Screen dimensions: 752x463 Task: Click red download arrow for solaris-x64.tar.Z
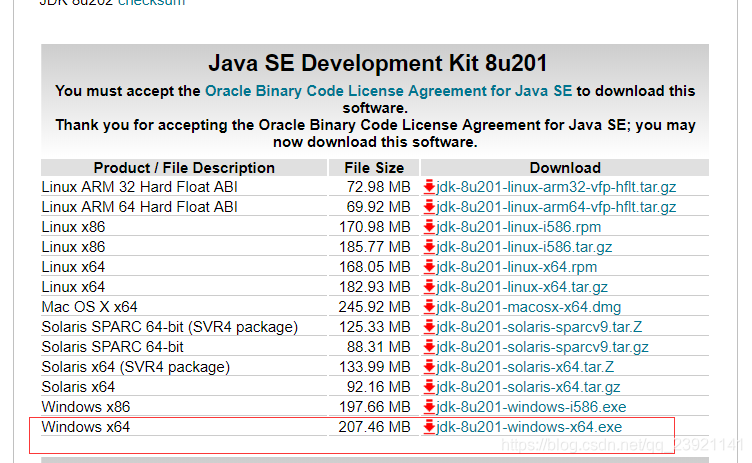[x=429, y=367]
